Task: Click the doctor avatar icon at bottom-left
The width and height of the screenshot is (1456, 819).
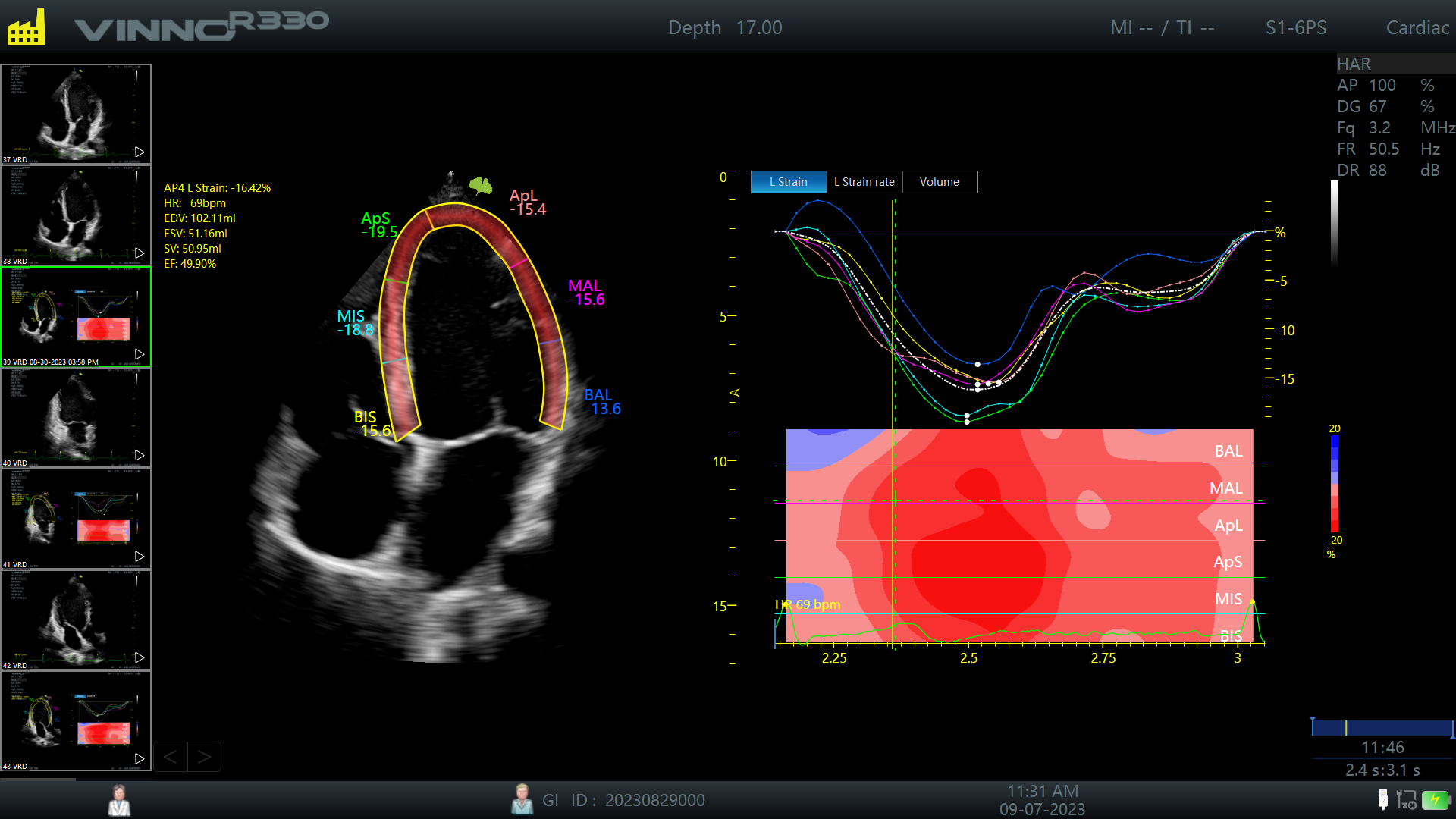Action: pyautogui.click(x=119, y=800)
